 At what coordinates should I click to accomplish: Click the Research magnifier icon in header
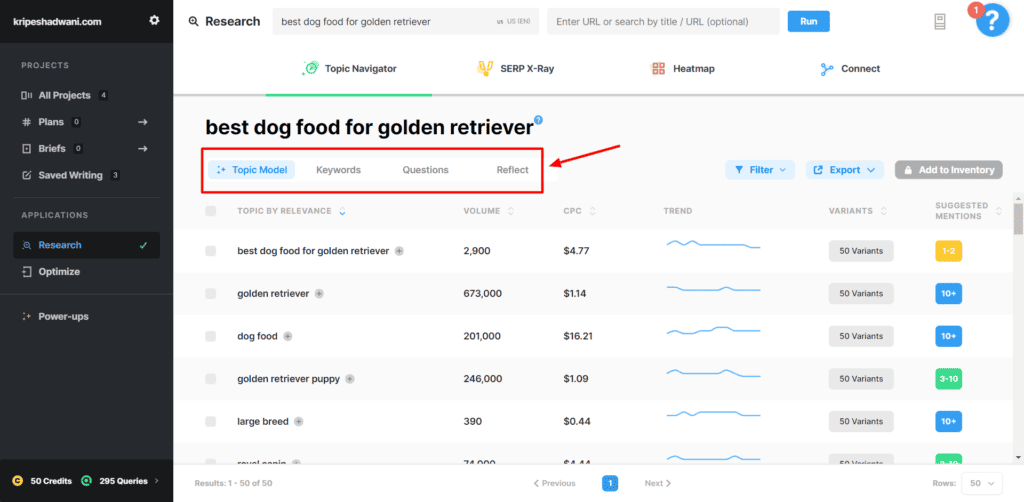click(x=193, y=21)
